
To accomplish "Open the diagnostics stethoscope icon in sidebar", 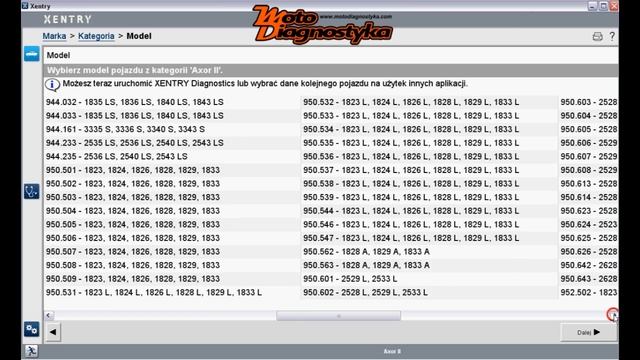I will (x=31, y=191).
